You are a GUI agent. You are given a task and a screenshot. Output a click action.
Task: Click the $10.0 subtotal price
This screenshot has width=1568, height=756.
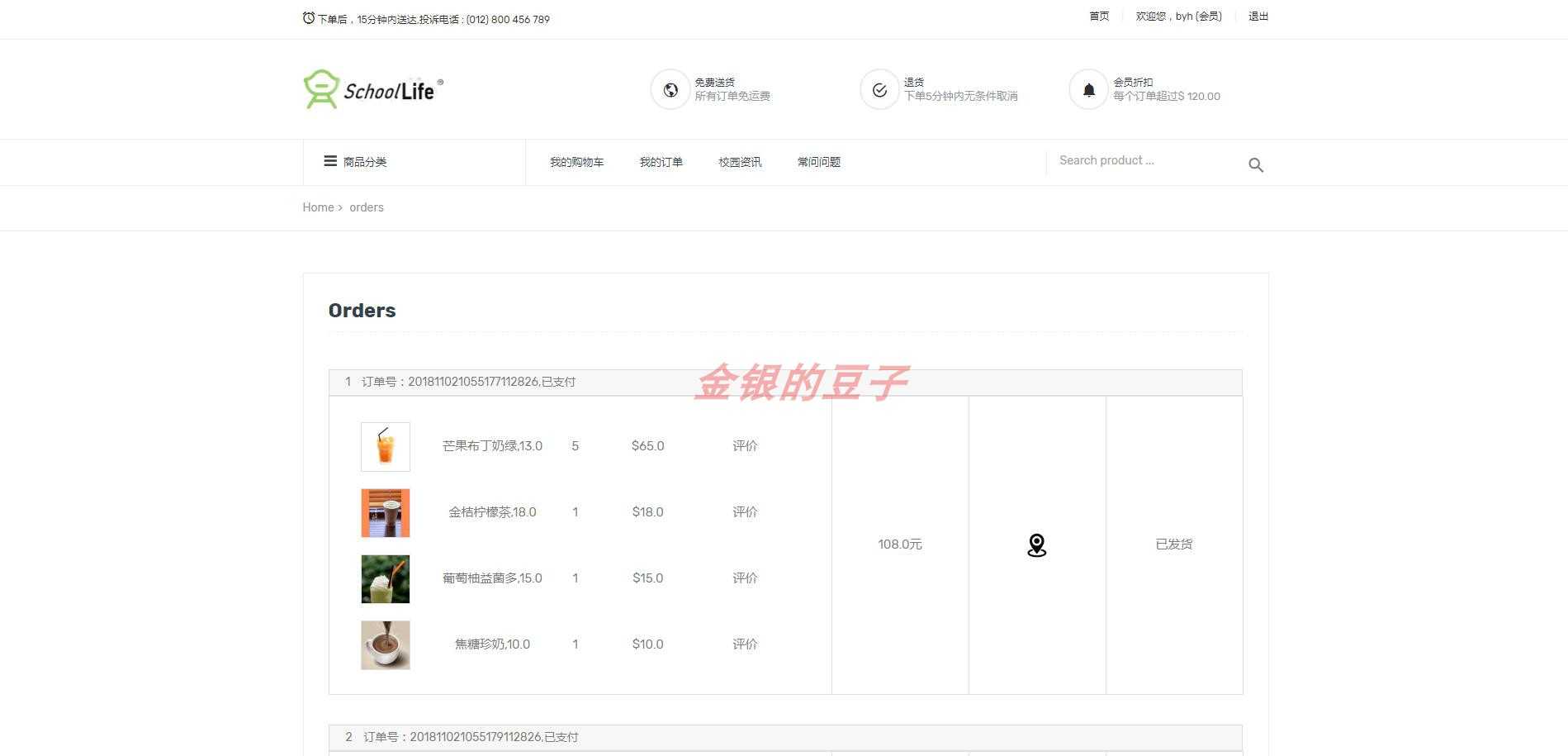[647, 644]
